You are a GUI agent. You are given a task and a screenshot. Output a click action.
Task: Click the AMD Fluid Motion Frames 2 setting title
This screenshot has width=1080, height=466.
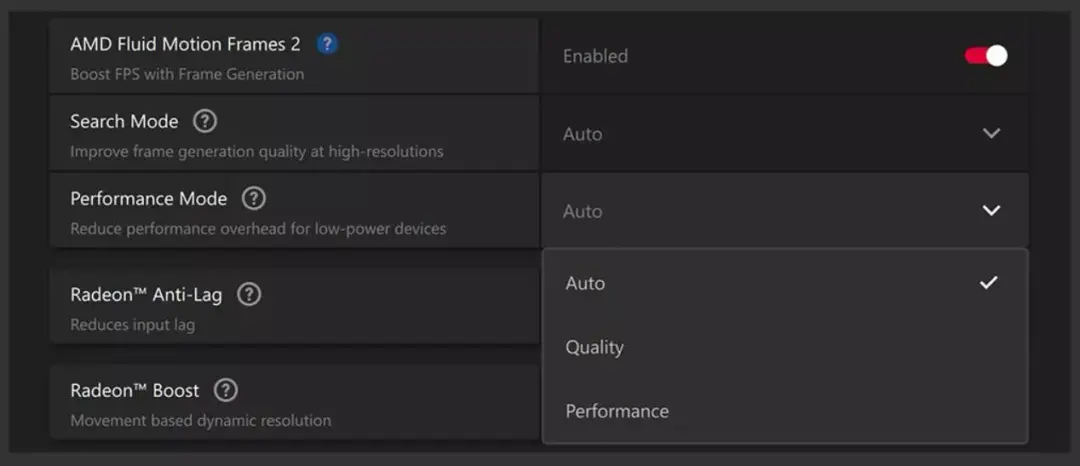coord(185,45)
